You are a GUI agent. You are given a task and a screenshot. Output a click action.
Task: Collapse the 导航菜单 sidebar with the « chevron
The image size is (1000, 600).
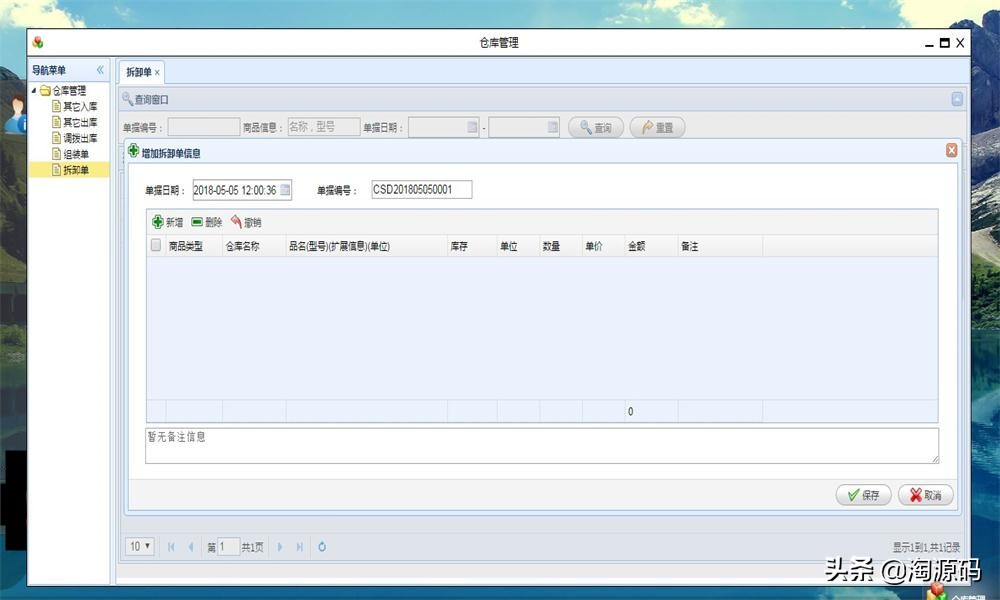click(99, 69)
